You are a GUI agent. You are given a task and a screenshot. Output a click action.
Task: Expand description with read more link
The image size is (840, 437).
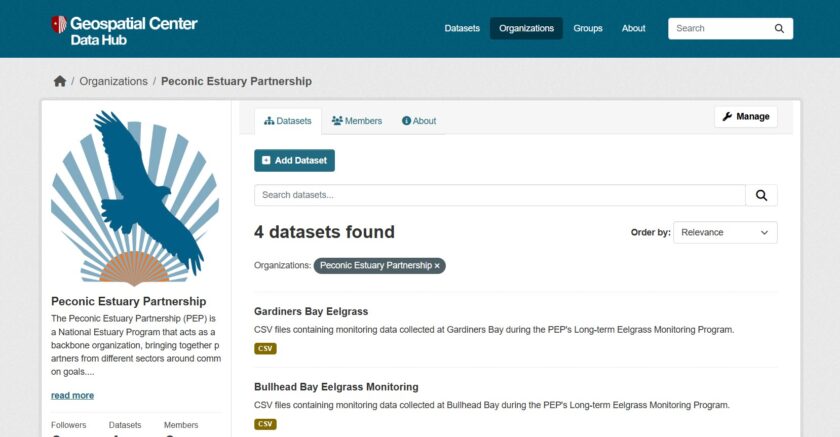(72, 395)
